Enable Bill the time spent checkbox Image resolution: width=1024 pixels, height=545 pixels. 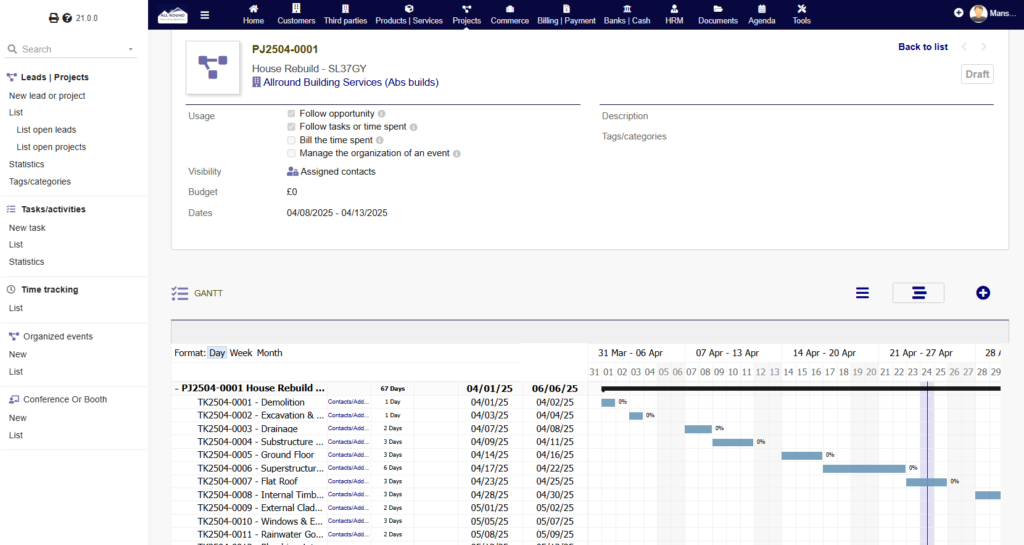[x=291, y=140]
